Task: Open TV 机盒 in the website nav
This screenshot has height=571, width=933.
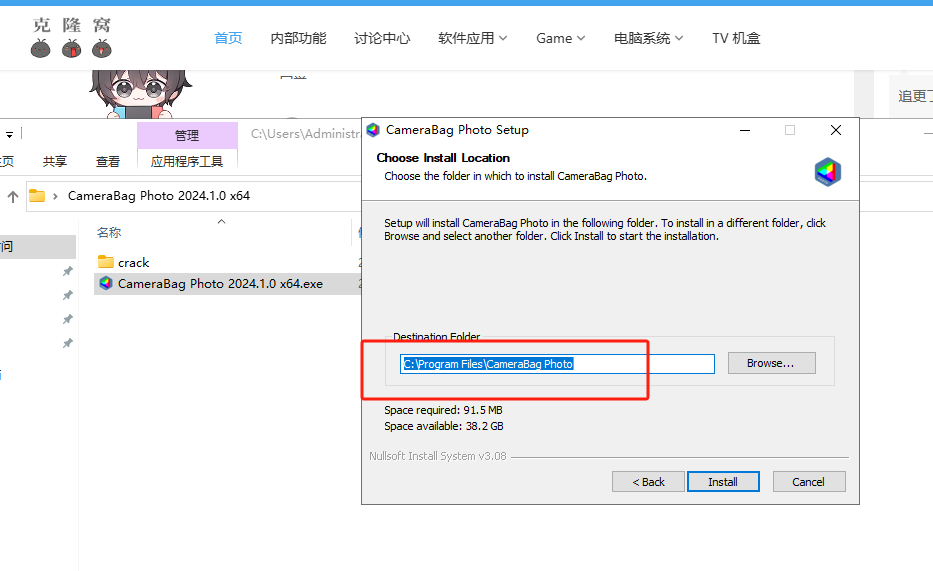Action: [736, 38]
